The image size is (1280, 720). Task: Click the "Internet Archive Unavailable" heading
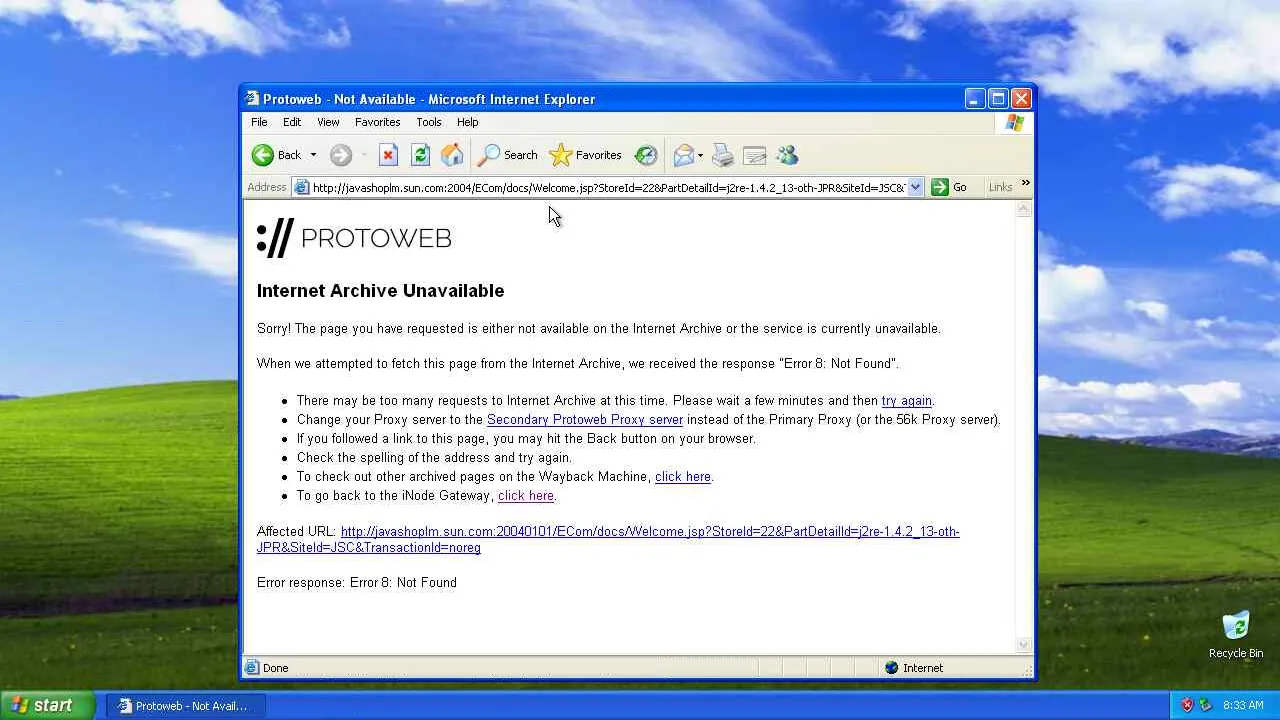click(380, 291)
